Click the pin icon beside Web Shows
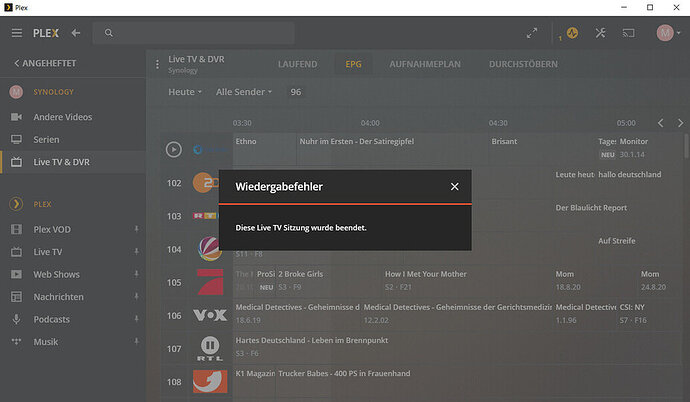 136,274
